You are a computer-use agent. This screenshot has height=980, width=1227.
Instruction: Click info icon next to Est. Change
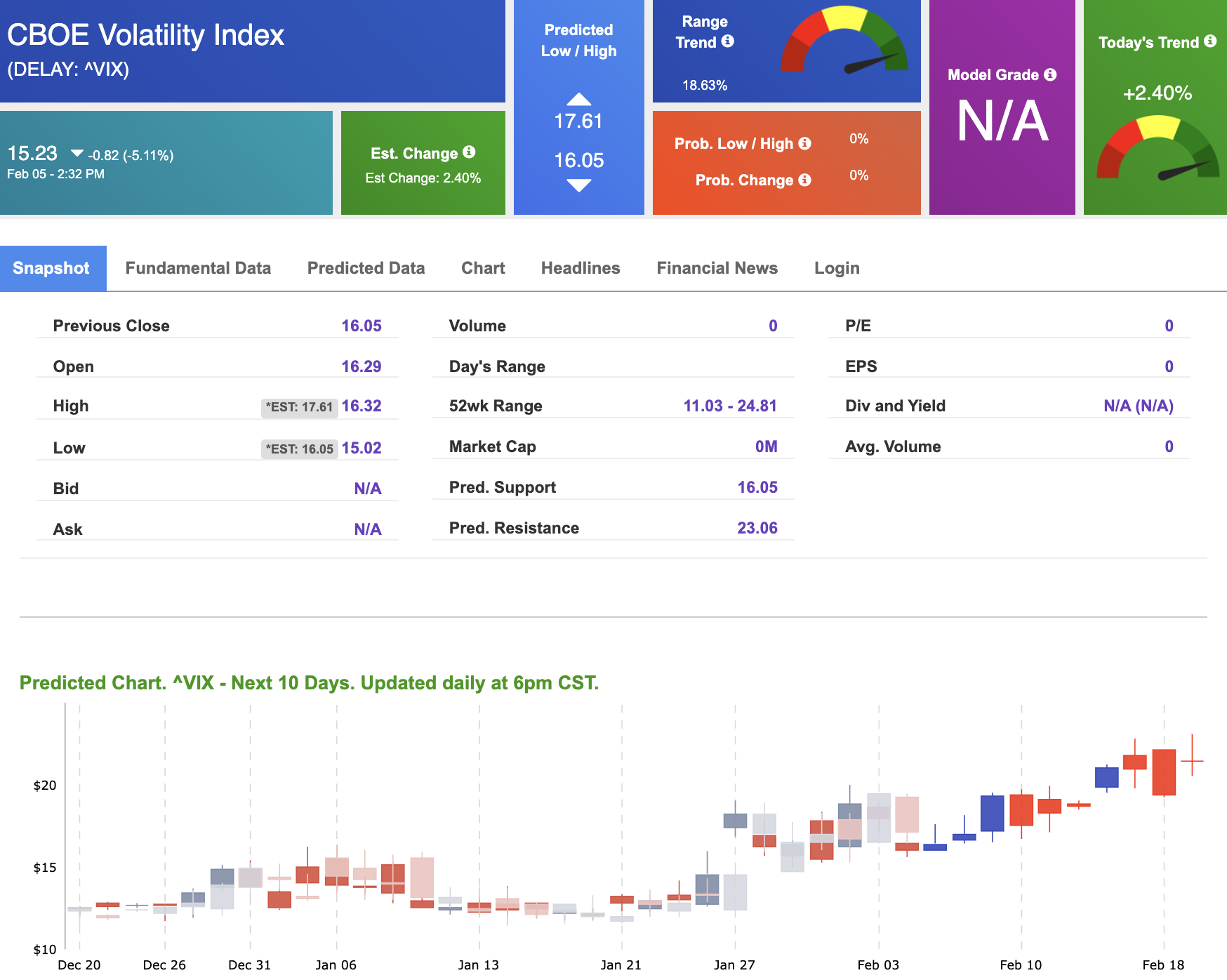tap(470, 152)
